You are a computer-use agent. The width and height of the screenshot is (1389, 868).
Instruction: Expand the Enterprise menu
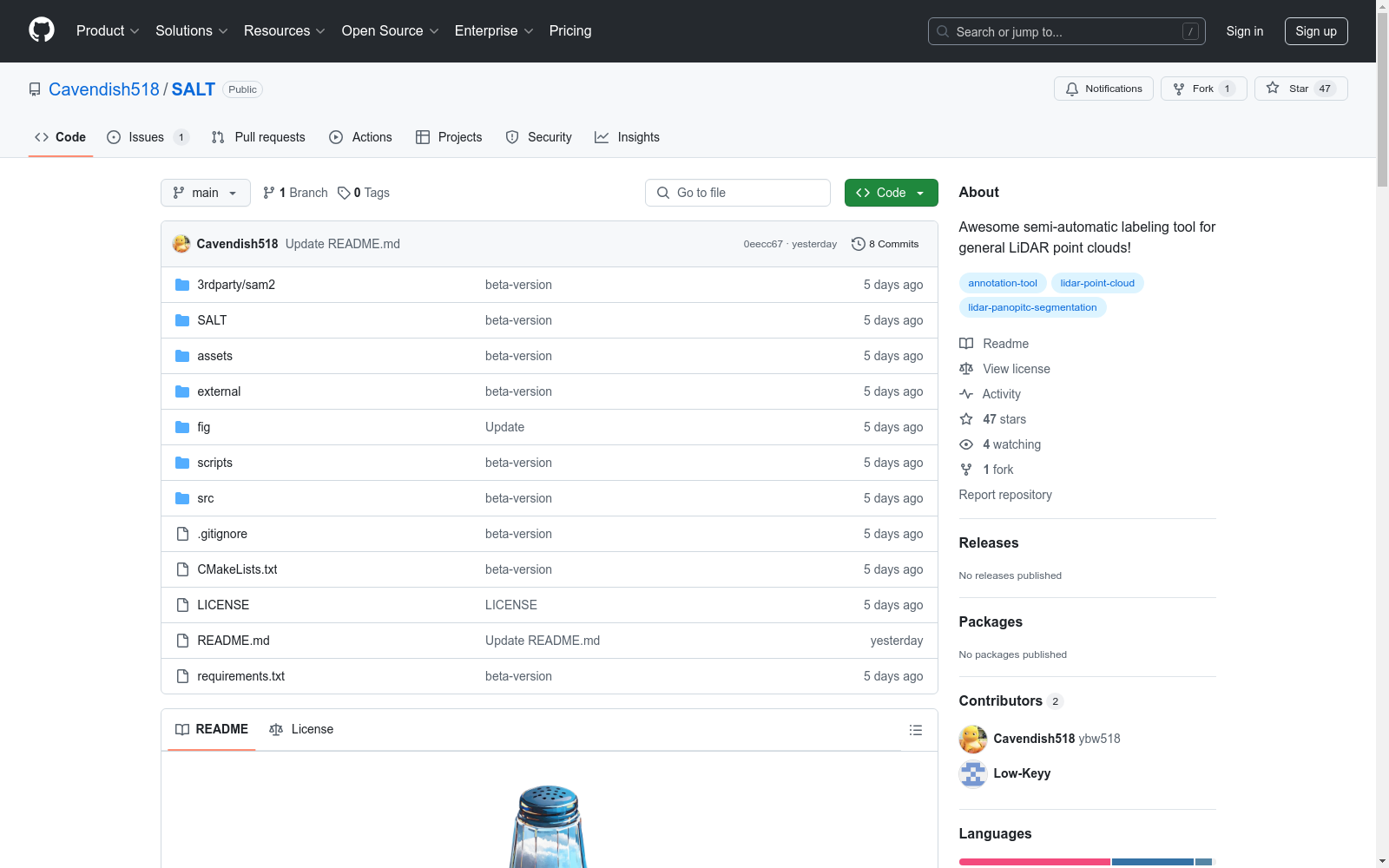pyautogui.click(x=494, y=30)
